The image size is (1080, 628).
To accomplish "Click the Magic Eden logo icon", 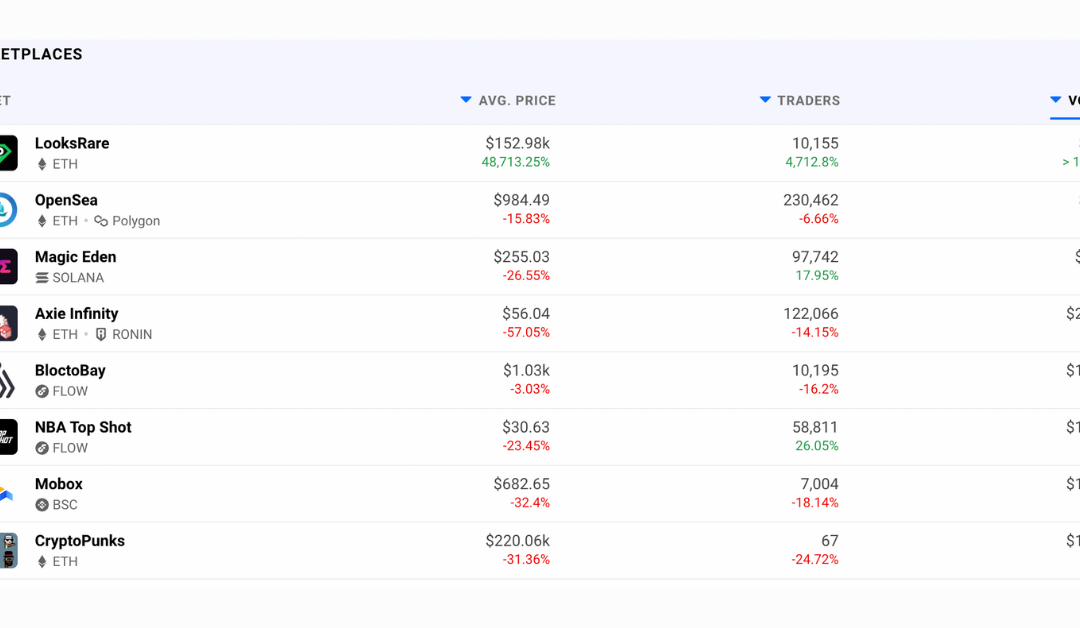I will point(8,266).
